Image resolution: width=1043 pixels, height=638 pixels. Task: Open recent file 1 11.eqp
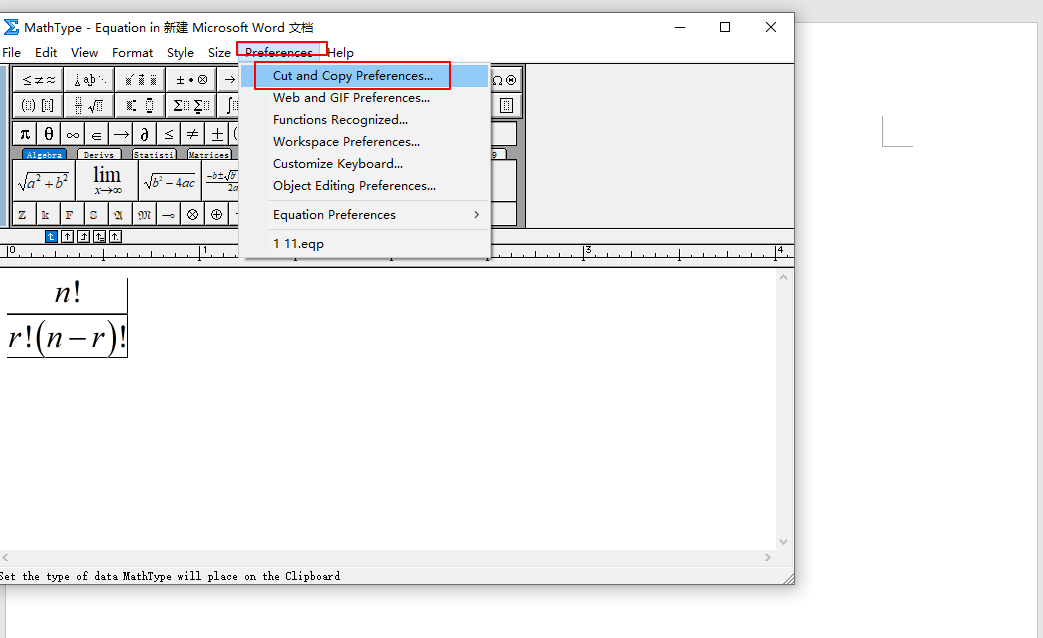(x=298, y=243)
